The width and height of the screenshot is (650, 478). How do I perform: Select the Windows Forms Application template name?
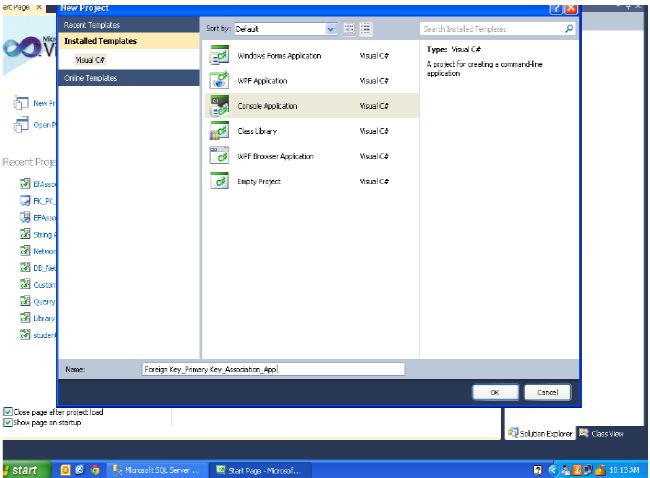tap(279, 56)
